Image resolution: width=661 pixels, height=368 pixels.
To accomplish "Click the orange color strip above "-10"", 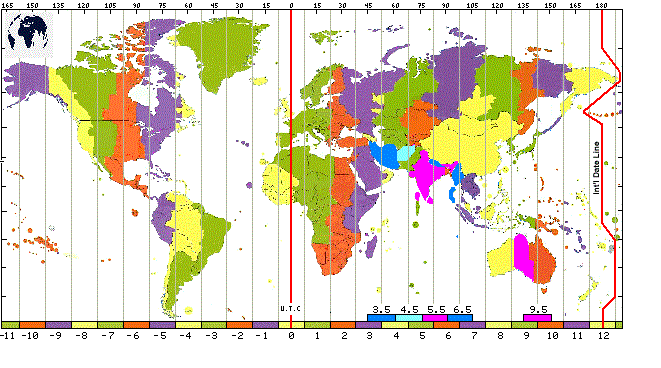I will tap(32, 325).
